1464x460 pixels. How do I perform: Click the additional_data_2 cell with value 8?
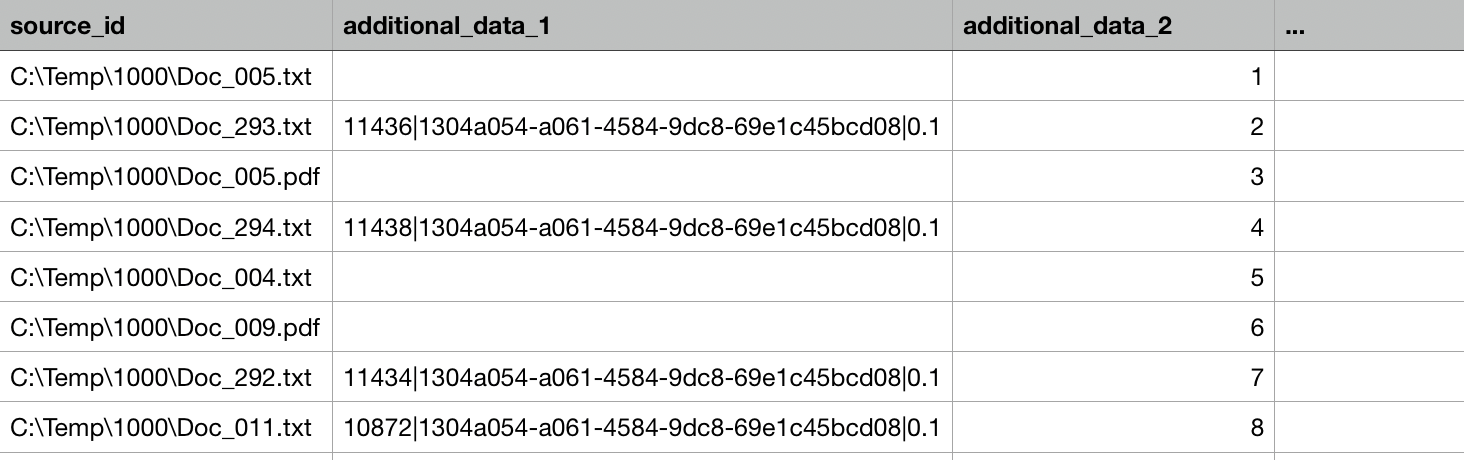[1113, 428]
